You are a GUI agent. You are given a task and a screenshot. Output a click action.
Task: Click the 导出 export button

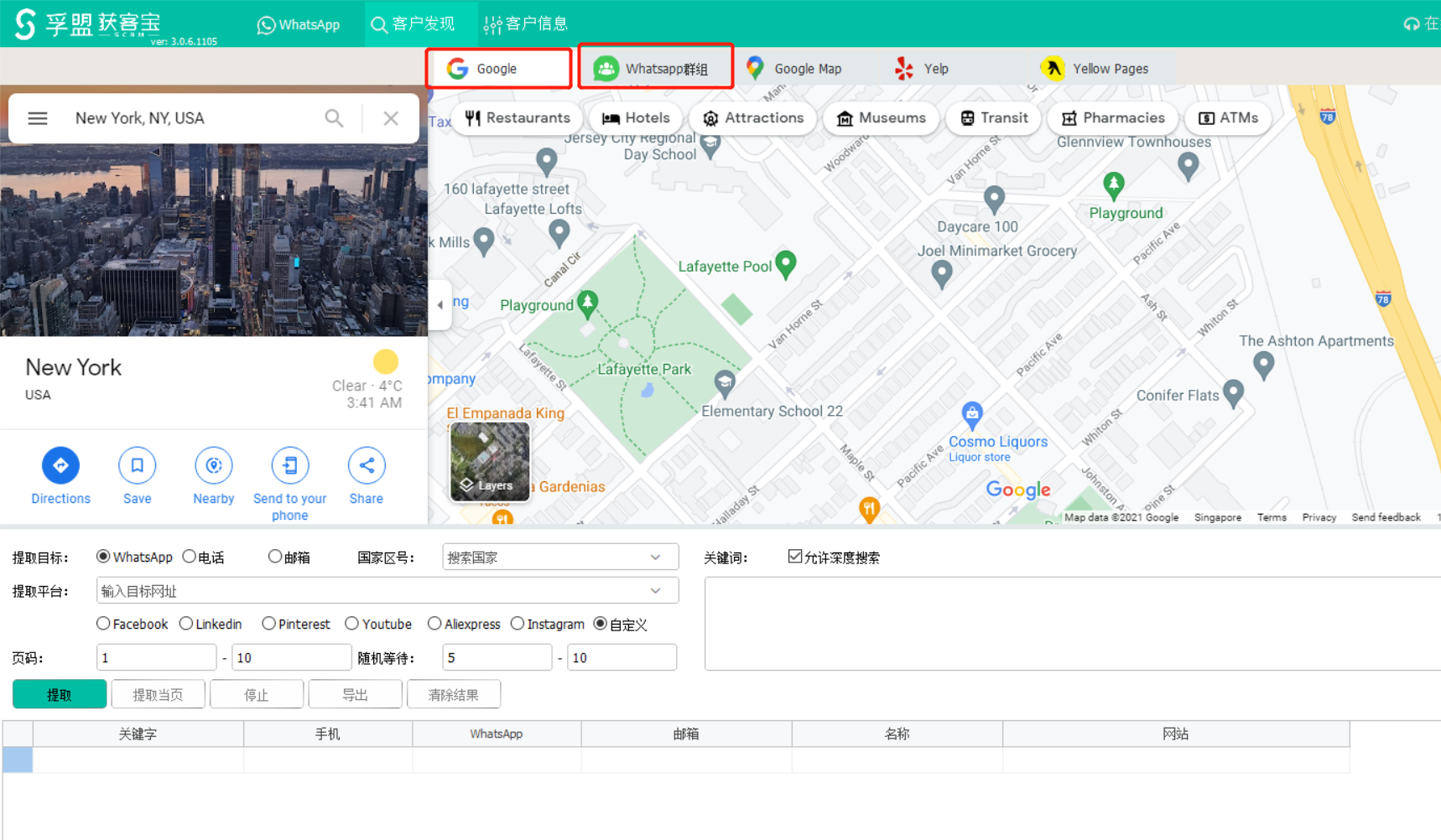(355, 693)
